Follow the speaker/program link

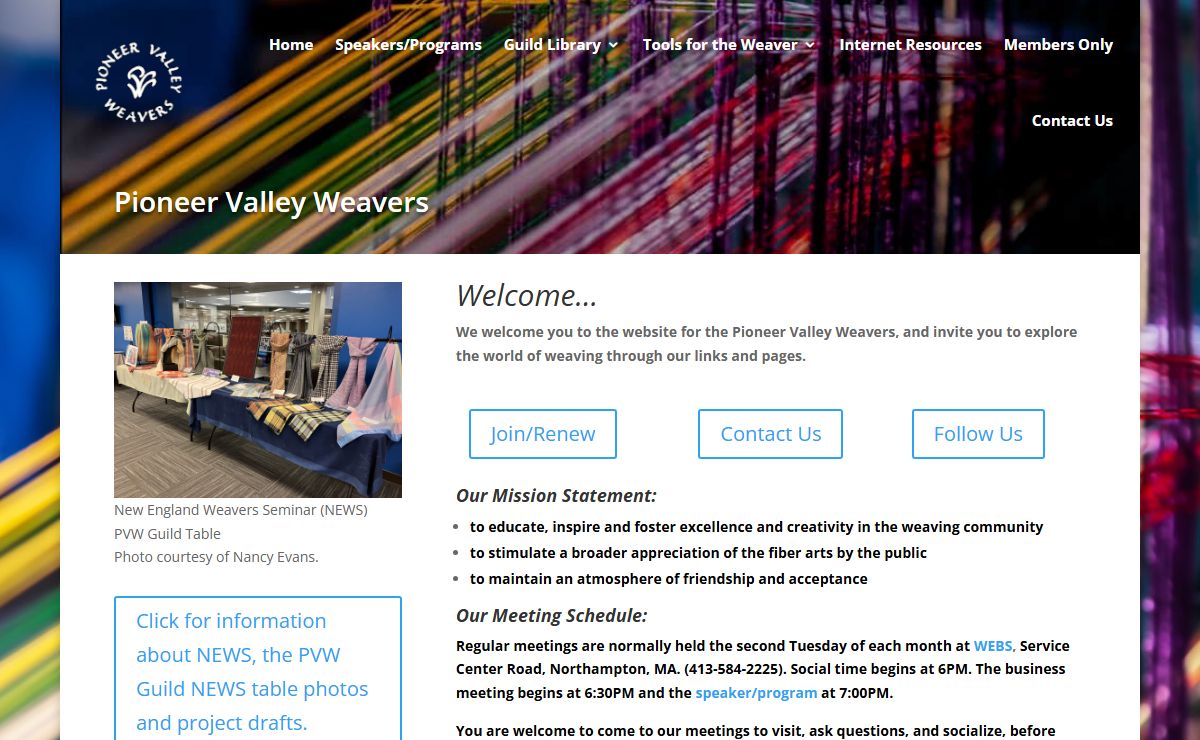[x=756, y=692]
